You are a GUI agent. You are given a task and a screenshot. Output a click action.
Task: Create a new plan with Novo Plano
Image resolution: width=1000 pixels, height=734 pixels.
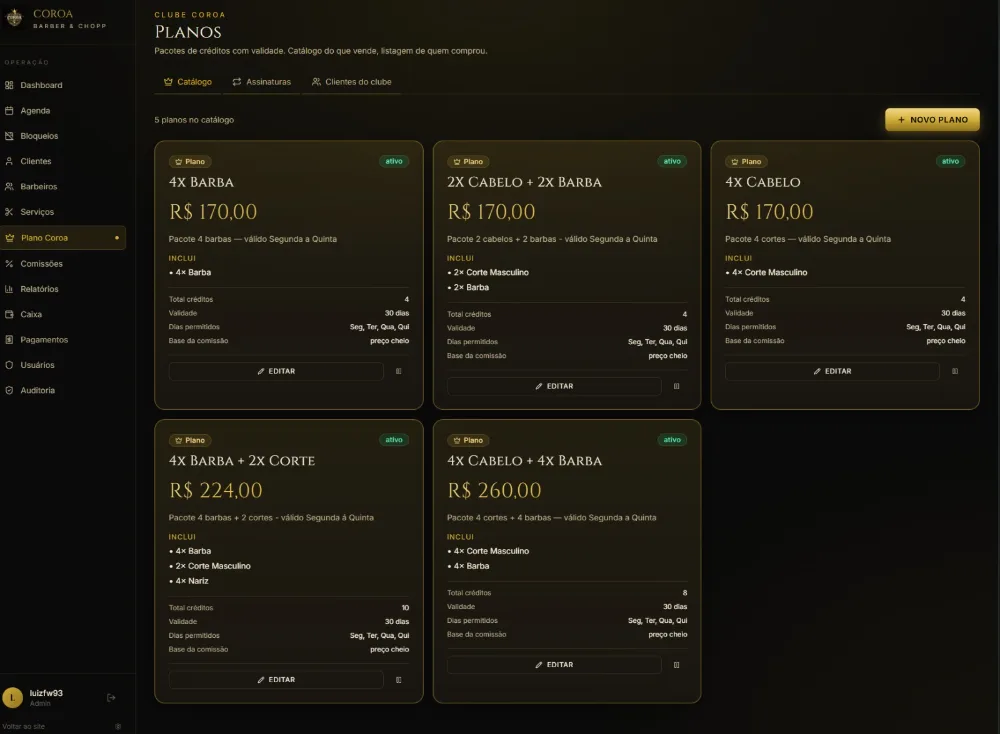(932, 119)
